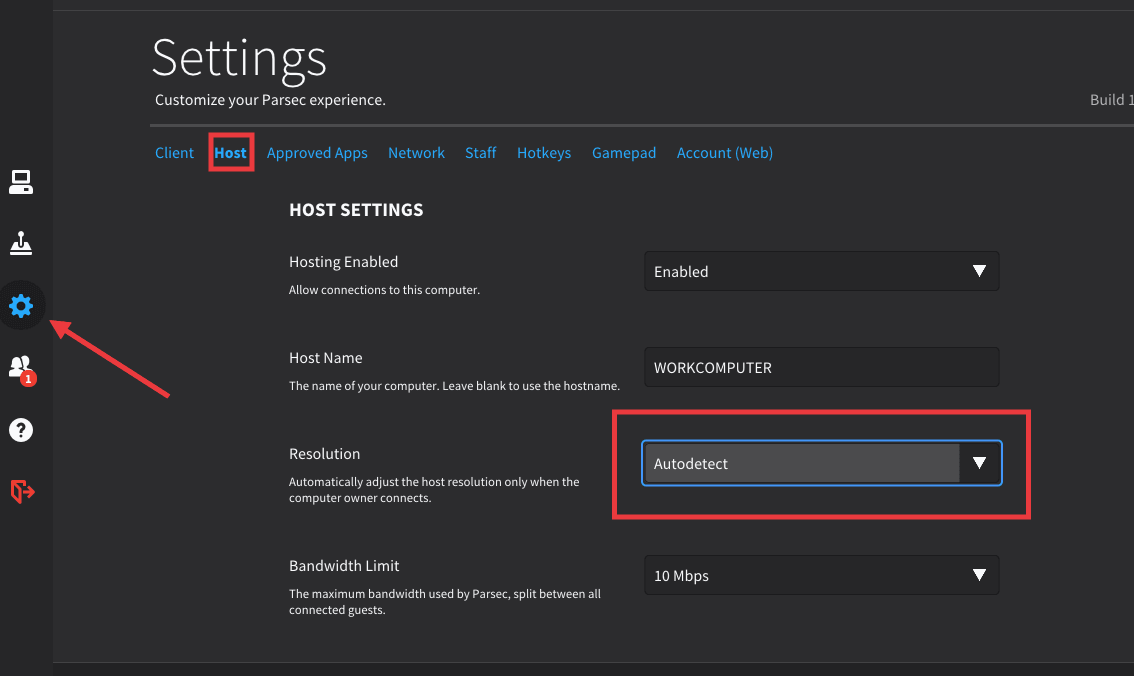
Task: Expand the Hosting Enabled dropdown
Action: point(821,272)
